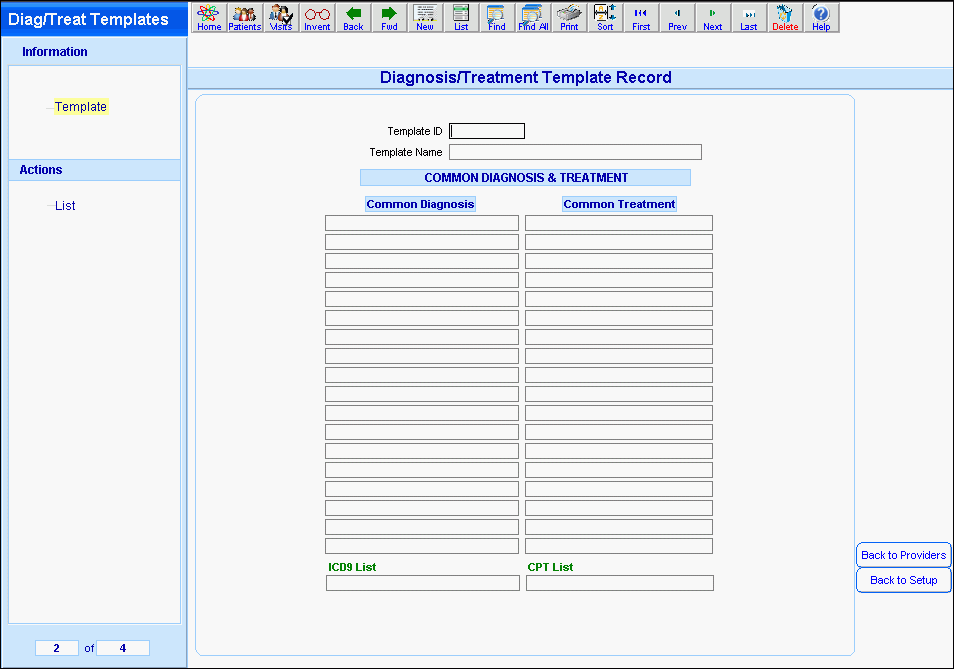The height and width of the screenshot is (669, 954).
Task: Click Back to Providers button
Action: [x=904, y=555]
